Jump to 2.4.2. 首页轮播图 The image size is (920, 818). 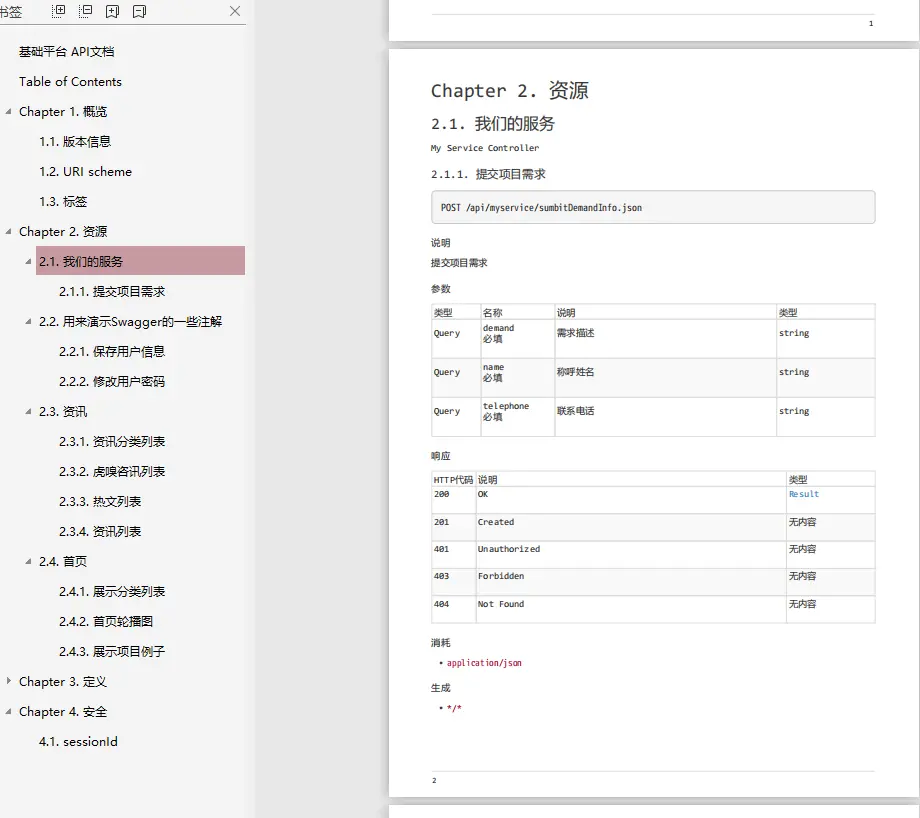(x=106, y=621)
